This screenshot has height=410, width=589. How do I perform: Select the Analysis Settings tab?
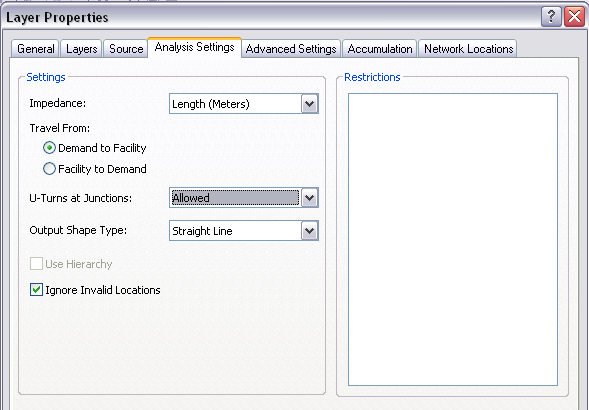point(194,47)
